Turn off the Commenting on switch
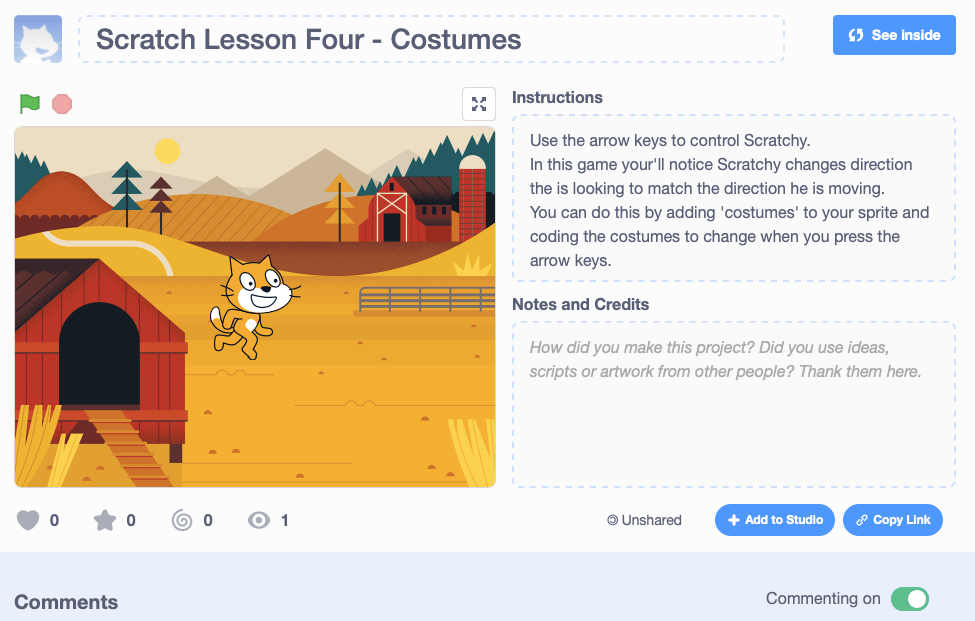This screenshot has height=621, width=975. click(910, 599)
